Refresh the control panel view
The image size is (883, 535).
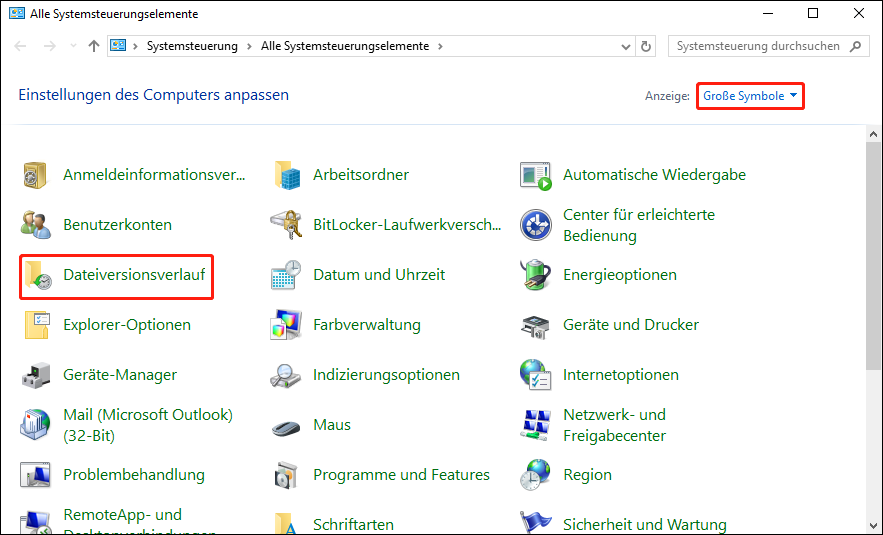646,47
